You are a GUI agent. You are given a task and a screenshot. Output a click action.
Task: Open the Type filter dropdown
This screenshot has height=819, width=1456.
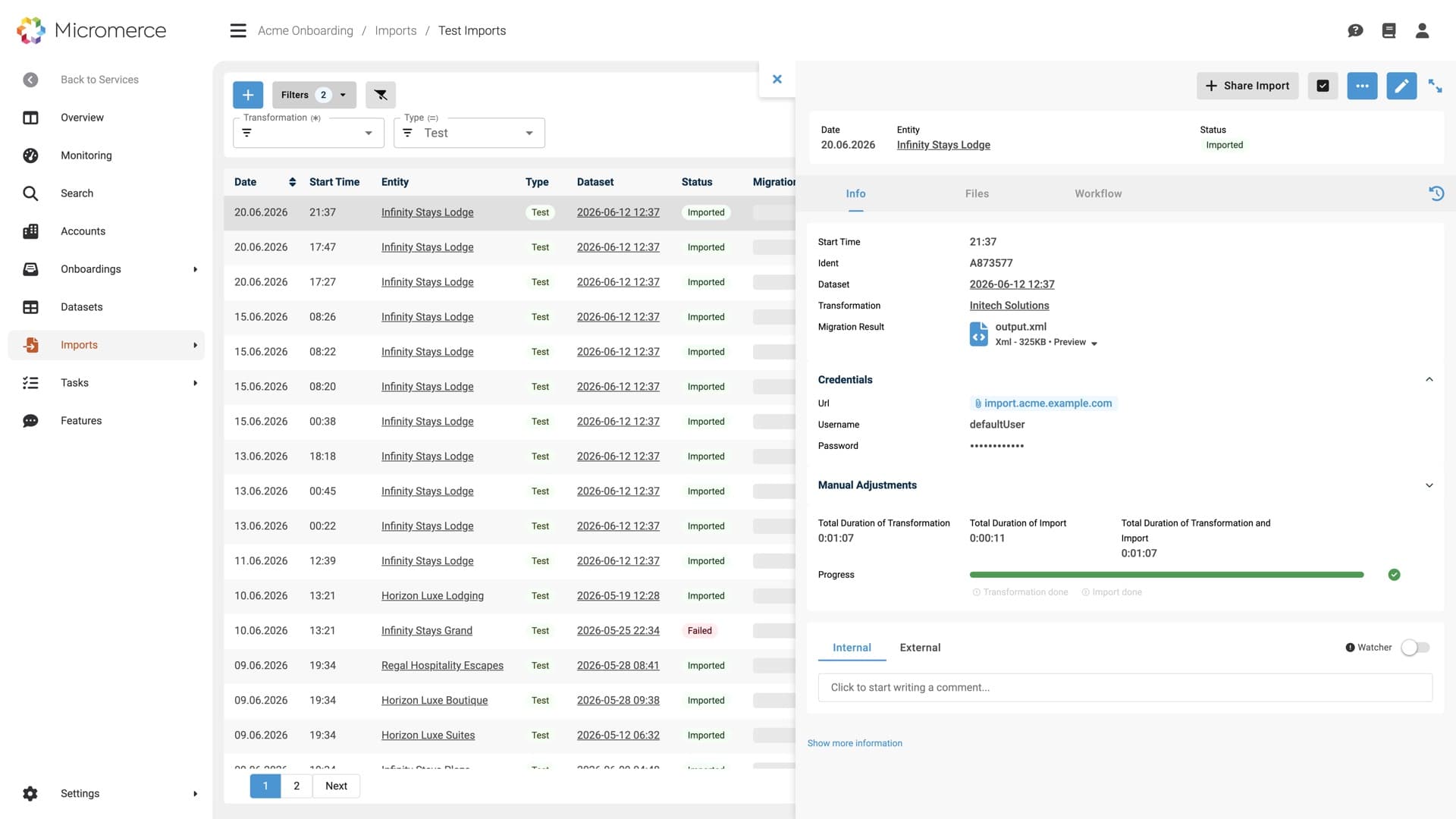tap(469, 133)
